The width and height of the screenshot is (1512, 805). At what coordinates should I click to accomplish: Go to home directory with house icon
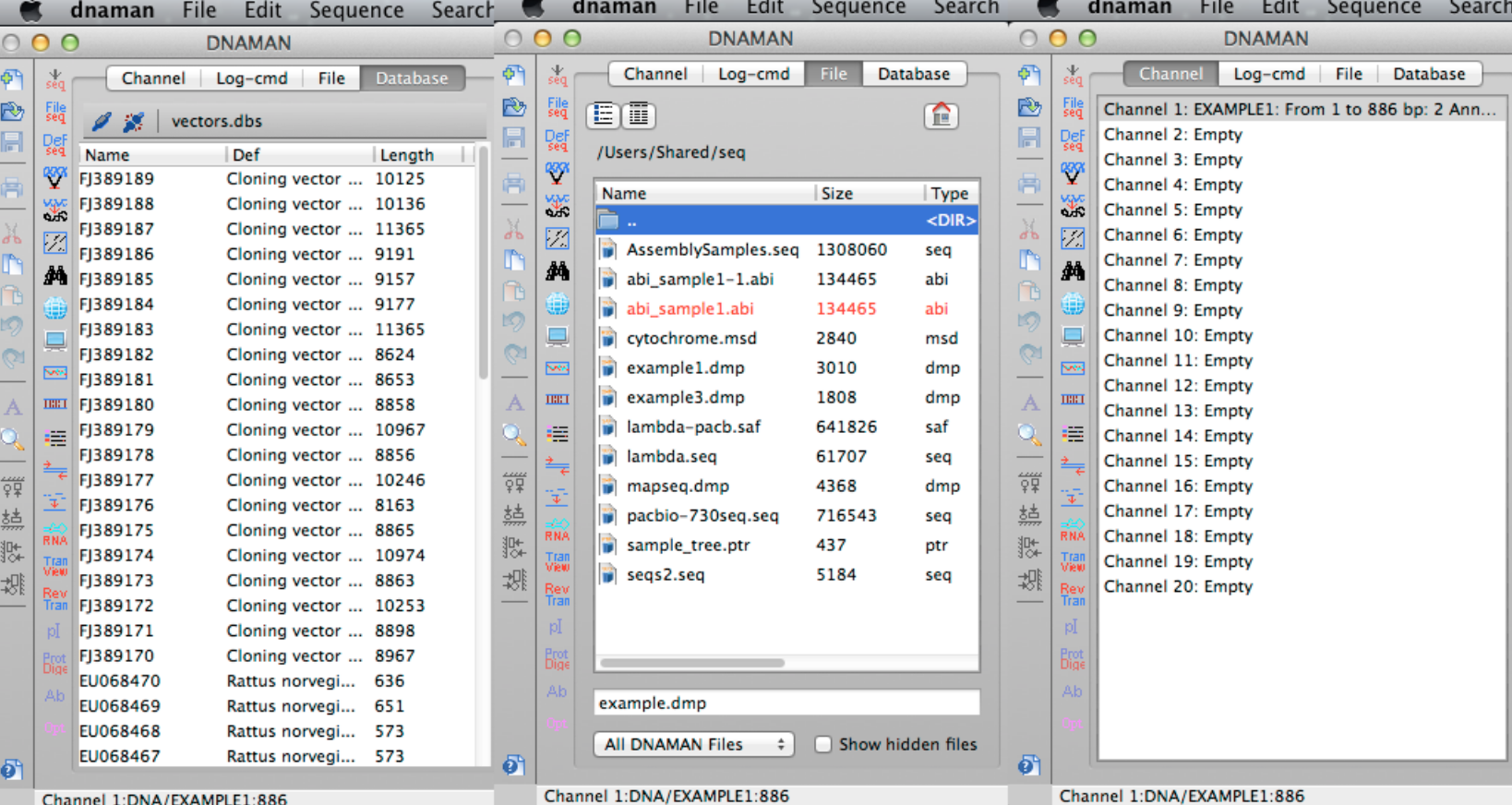click(942, 115)
